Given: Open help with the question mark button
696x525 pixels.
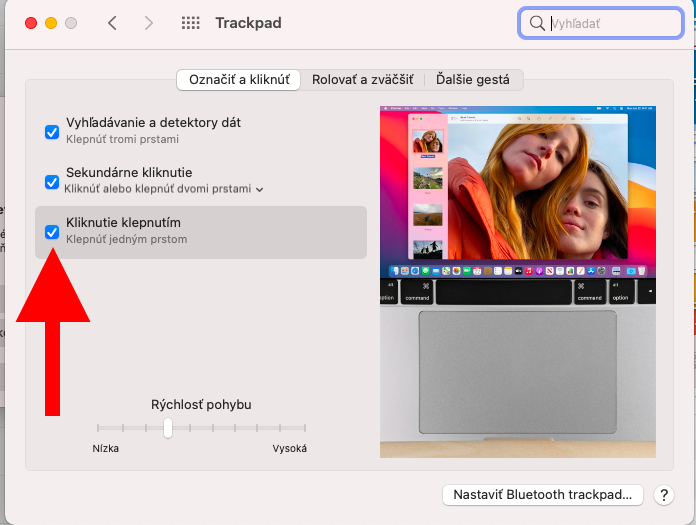Looking at the screenshot, I should coord(662,495).
